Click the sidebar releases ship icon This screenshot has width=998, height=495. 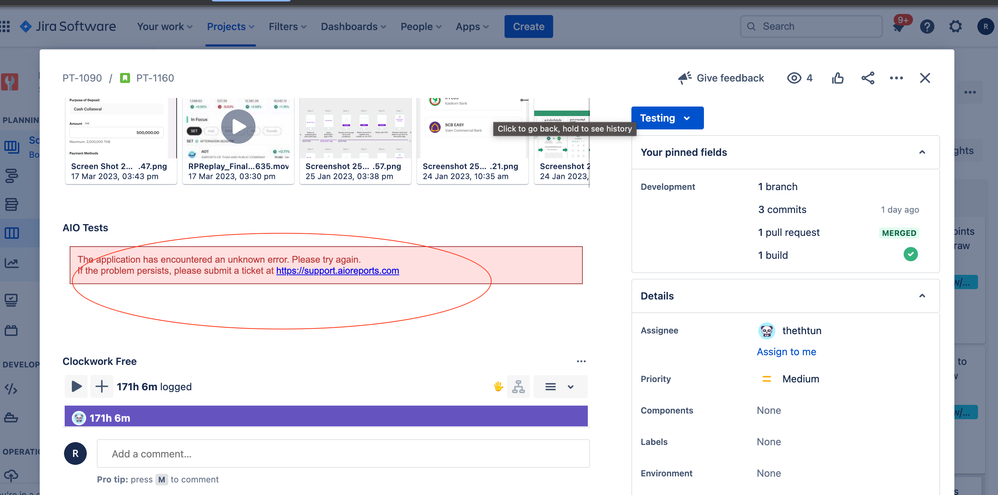tap(11, 417)
